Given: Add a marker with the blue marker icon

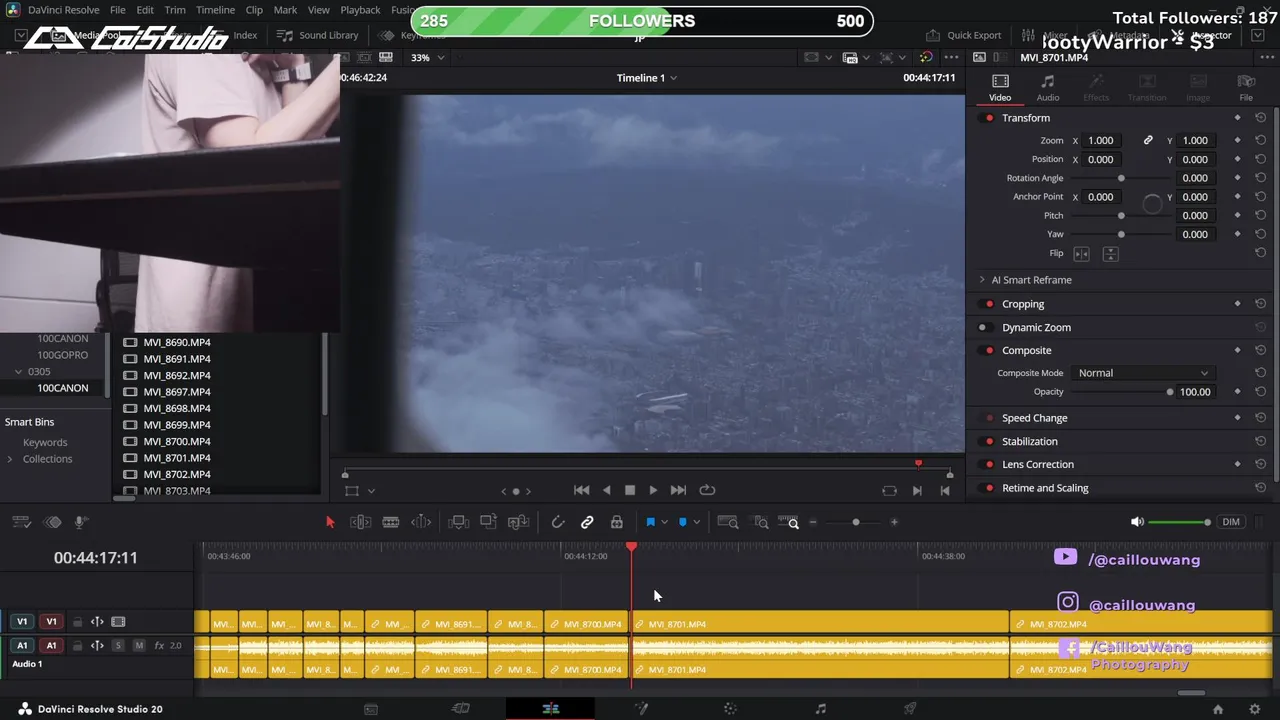Looking at the screenshot, I should coord(683,522).
